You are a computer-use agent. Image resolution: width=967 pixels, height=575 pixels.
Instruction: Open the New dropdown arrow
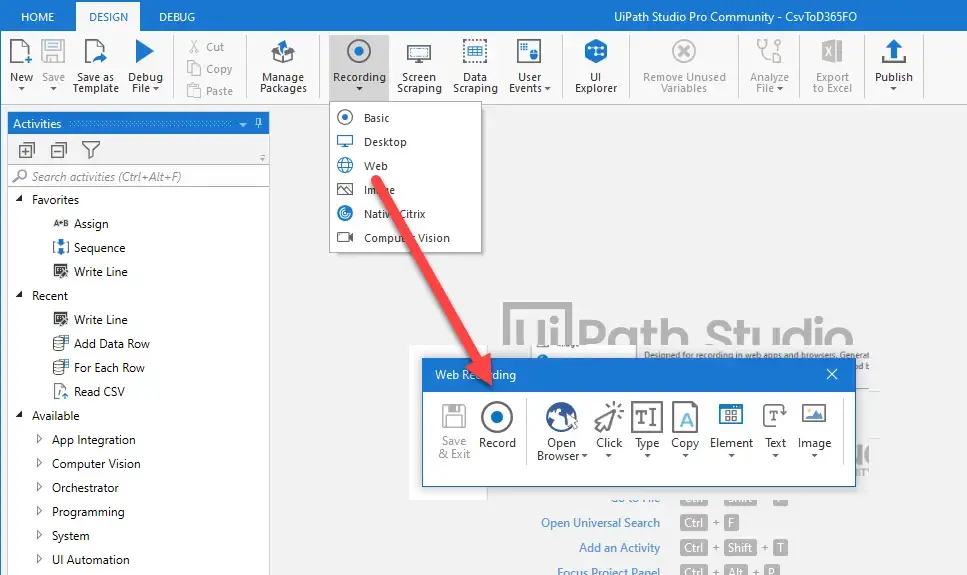coord(21,89)
